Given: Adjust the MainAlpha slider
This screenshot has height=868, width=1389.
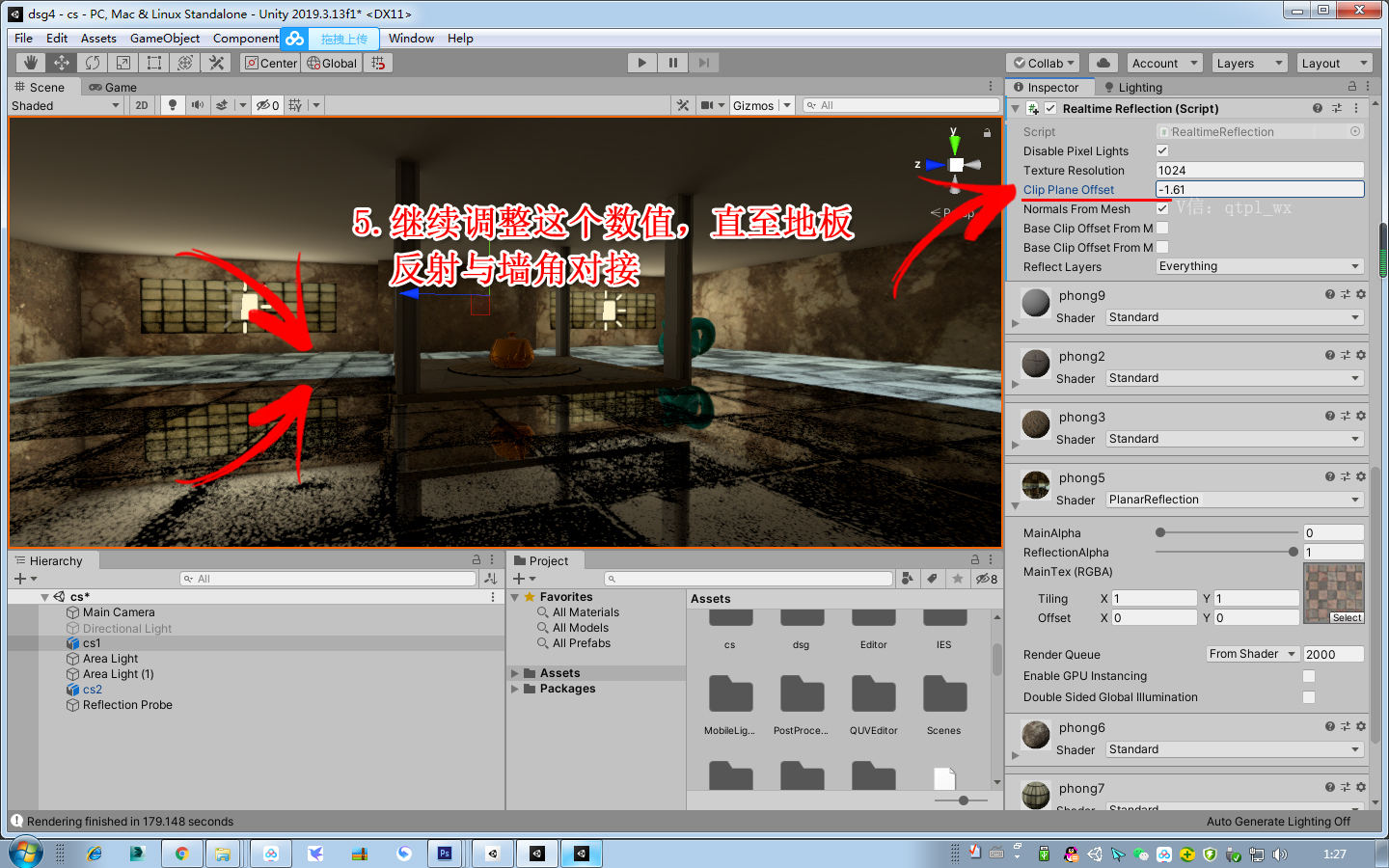Looking at the screenshot, I should click(x=1227, y=532).
